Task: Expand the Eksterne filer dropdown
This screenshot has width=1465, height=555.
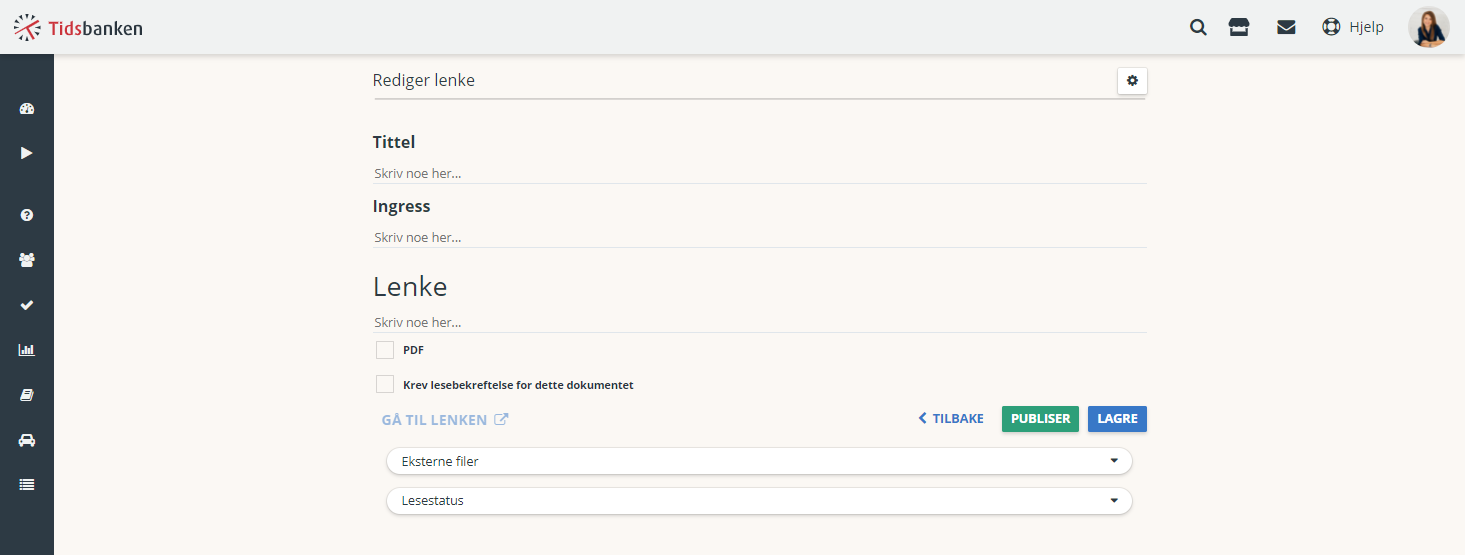Action: coord(759,461)
